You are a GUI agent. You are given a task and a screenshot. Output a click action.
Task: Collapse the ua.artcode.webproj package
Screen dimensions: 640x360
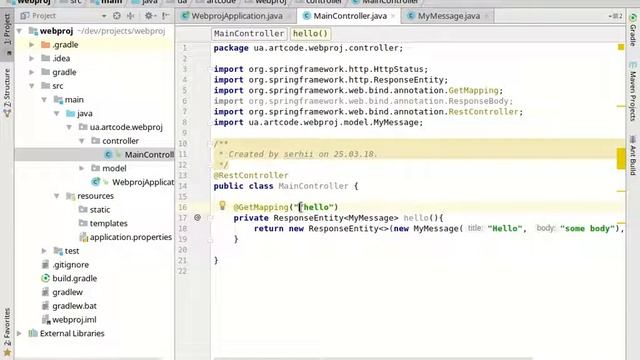(x=69, y=127)
